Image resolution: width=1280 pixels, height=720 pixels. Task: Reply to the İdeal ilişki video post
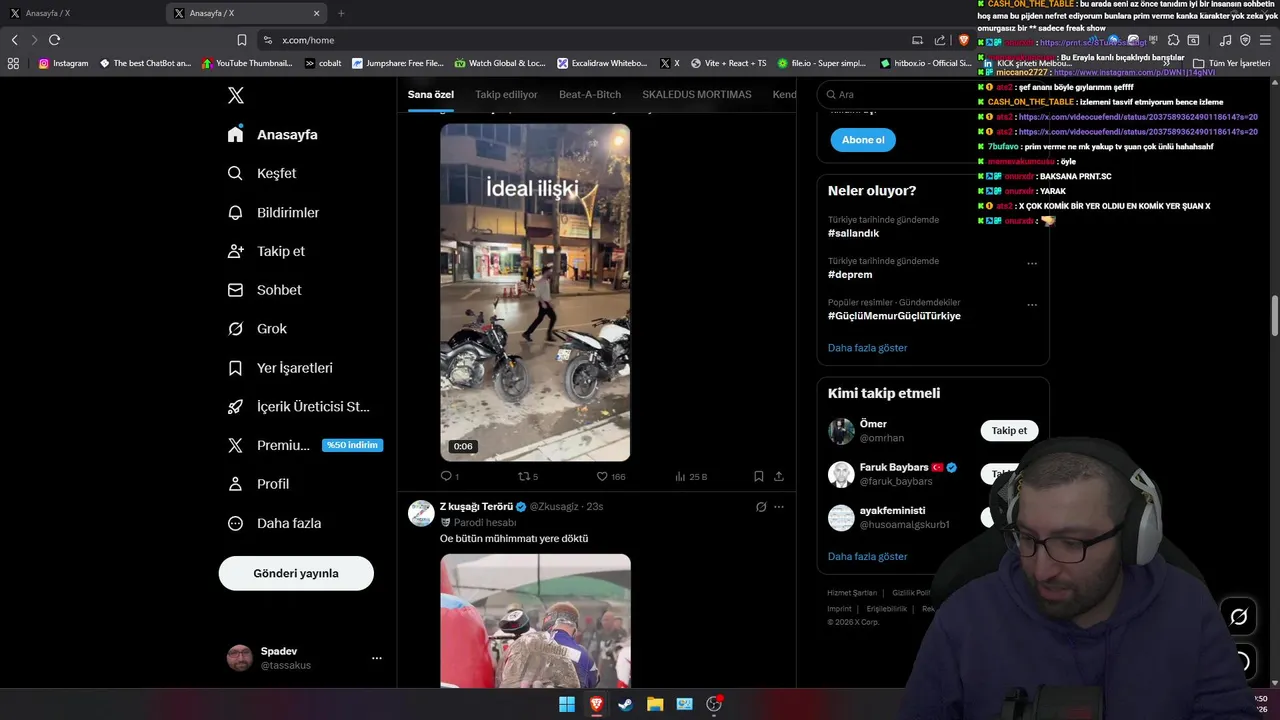[450, 477]
